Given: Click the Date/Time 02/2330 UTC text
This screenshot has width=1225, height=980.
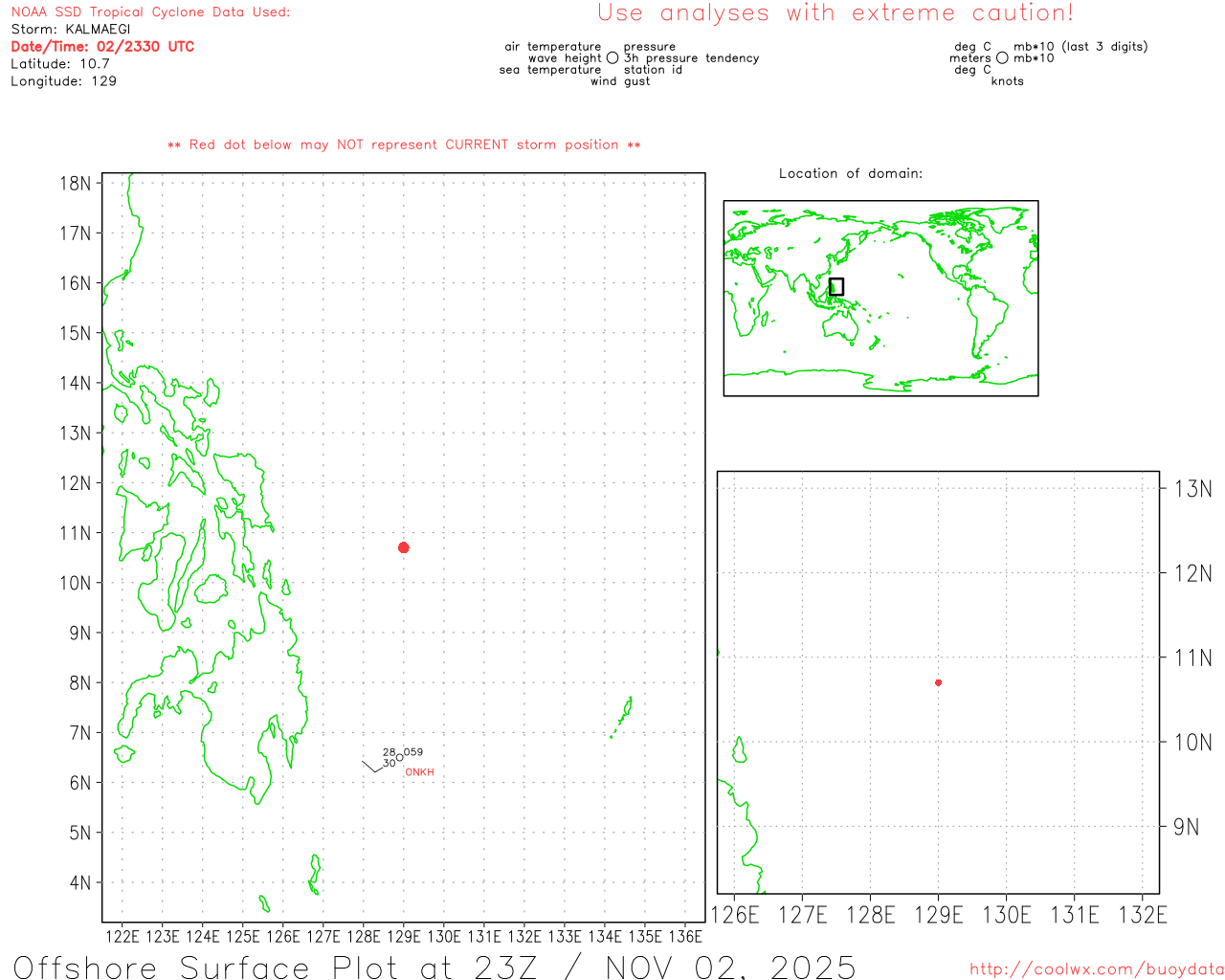Looking at the screenshot, I should tap(102, 47).
